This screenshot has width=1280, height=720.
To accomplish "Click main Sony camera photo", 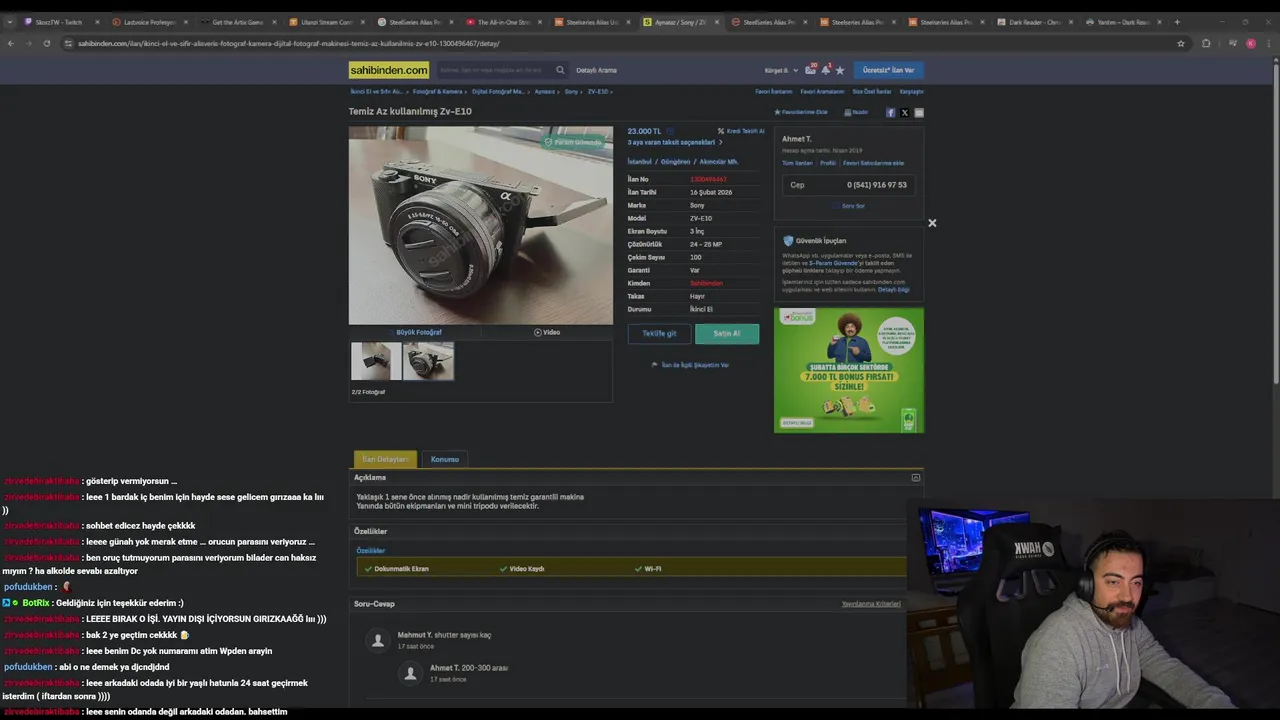I will click(x=480, y=225).
